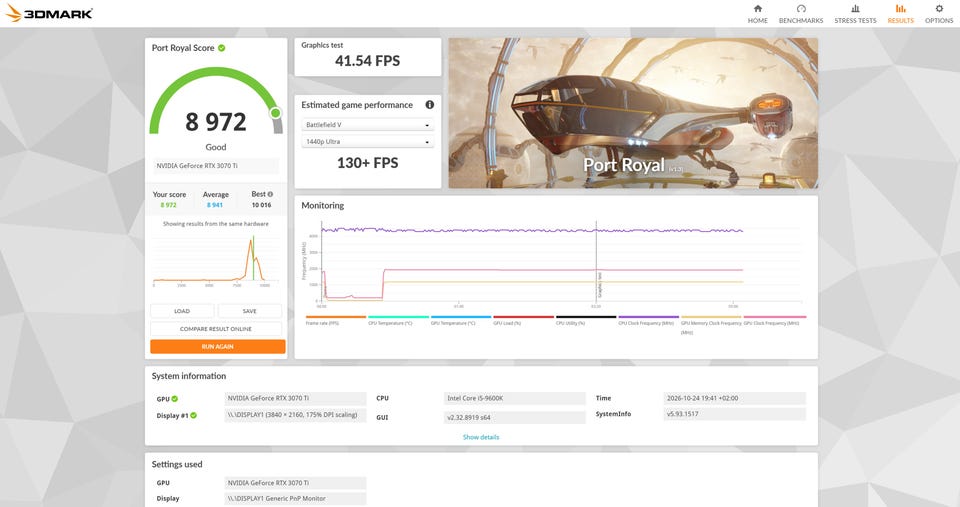Click System information GPU field RTX 3070 Ti
This screenshot has height=507, width=960.
[295, 399]
